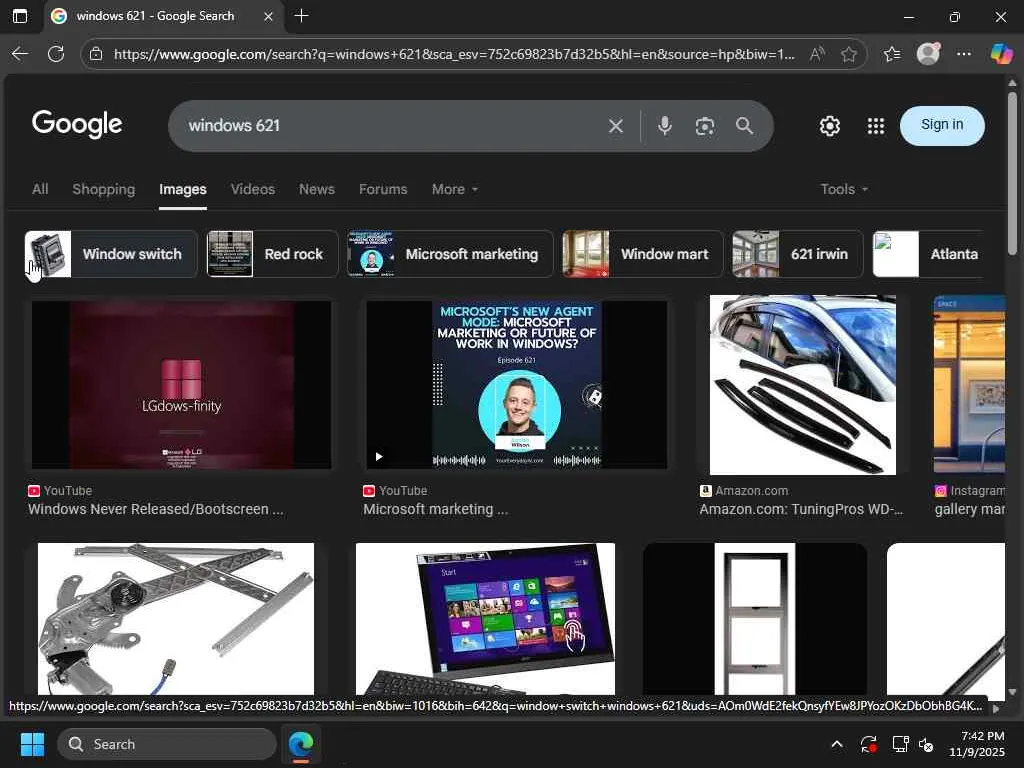Show hidden system tray icons

click(837, 744)
